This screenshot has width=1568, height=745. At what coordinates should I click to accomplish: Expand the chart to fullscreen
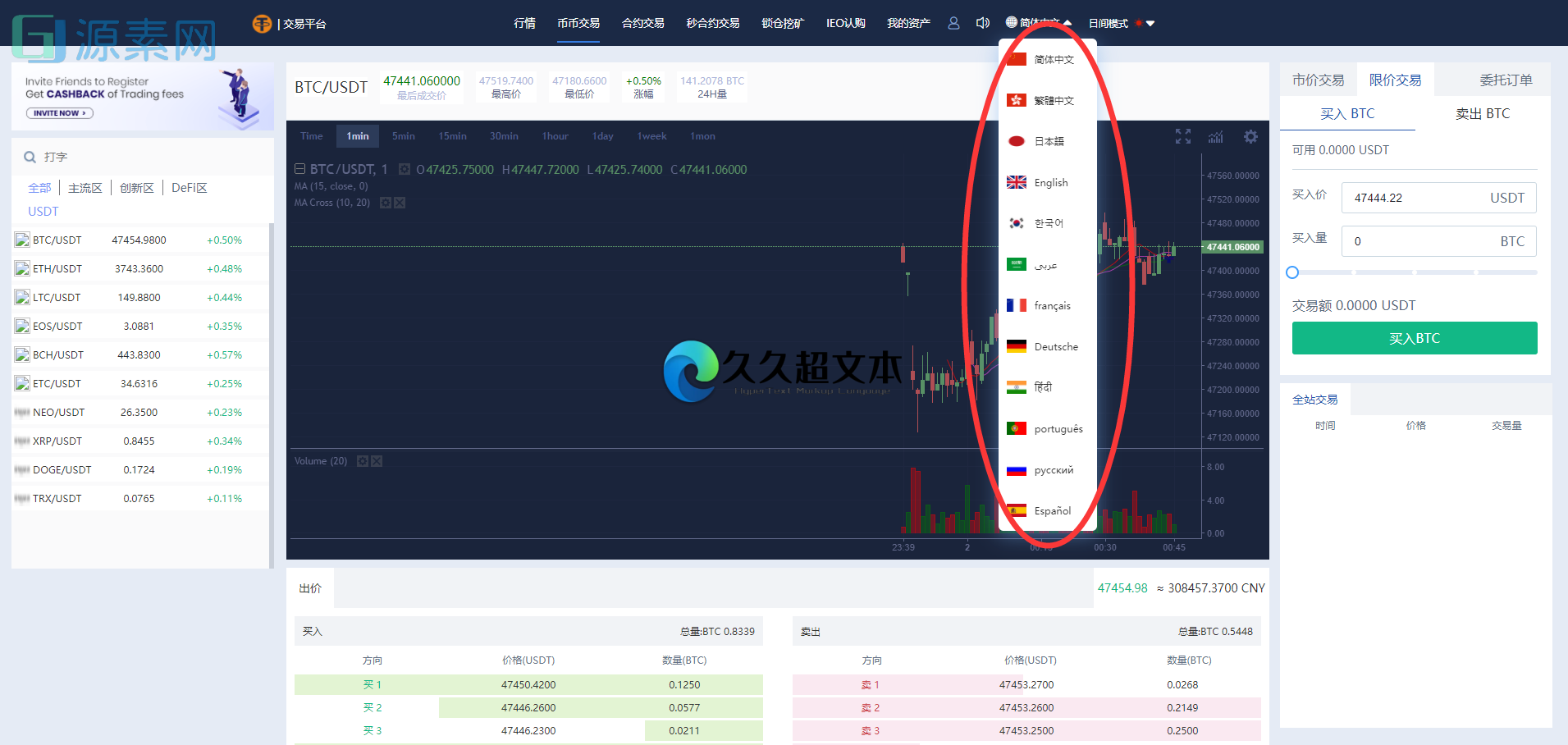(x=1182, y=136)
